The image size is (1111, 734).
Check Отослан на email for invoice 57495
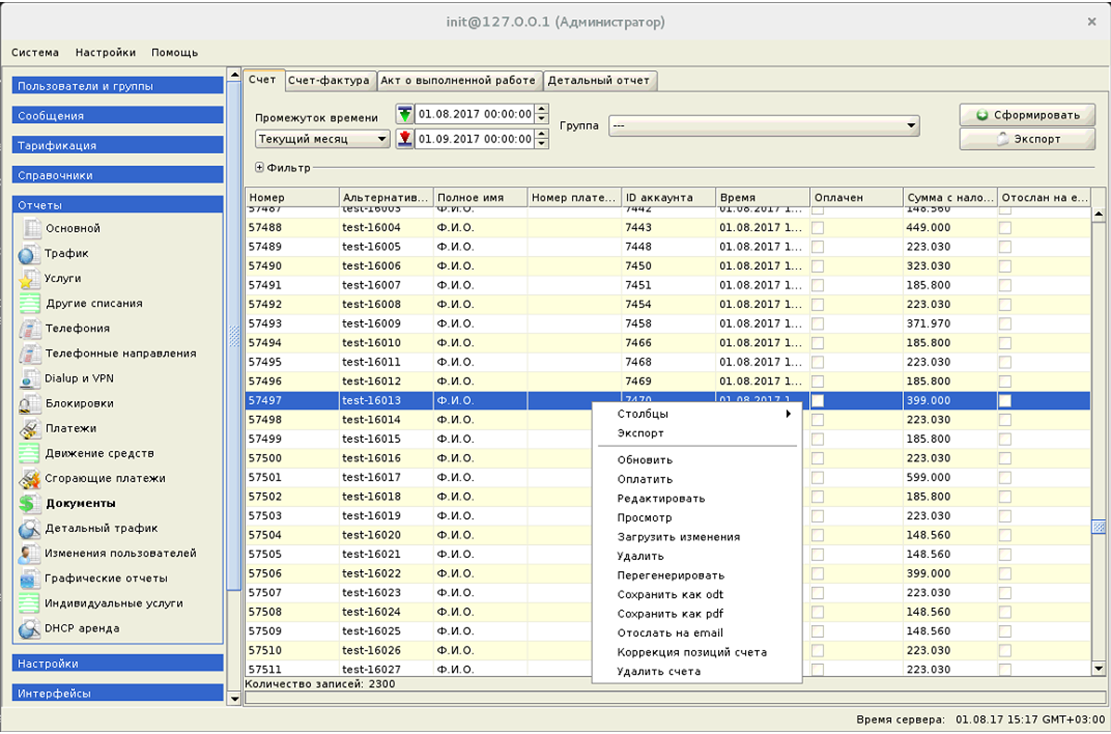click(1005, 362)
